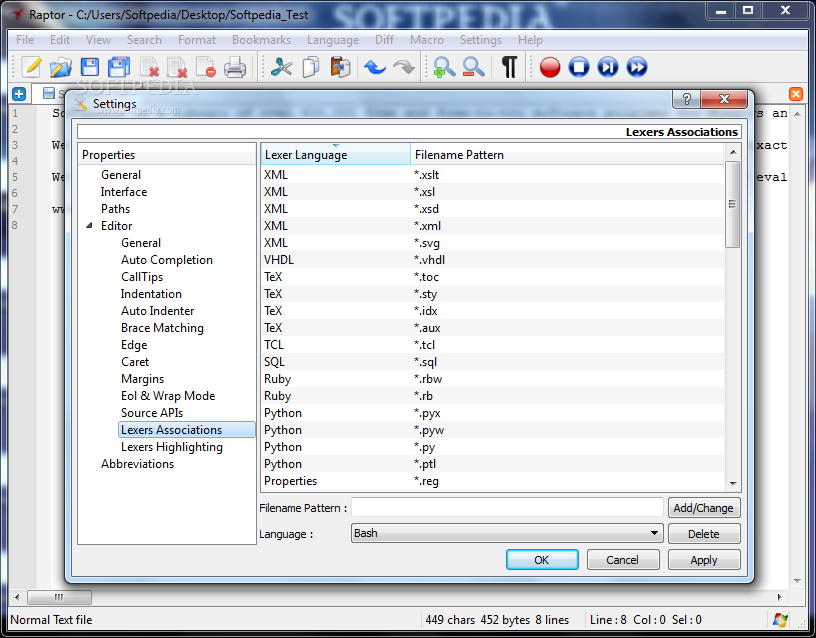816x638 pixels.
Task: Select Eol & Wrap Mode settings
Action: point(168,395)
